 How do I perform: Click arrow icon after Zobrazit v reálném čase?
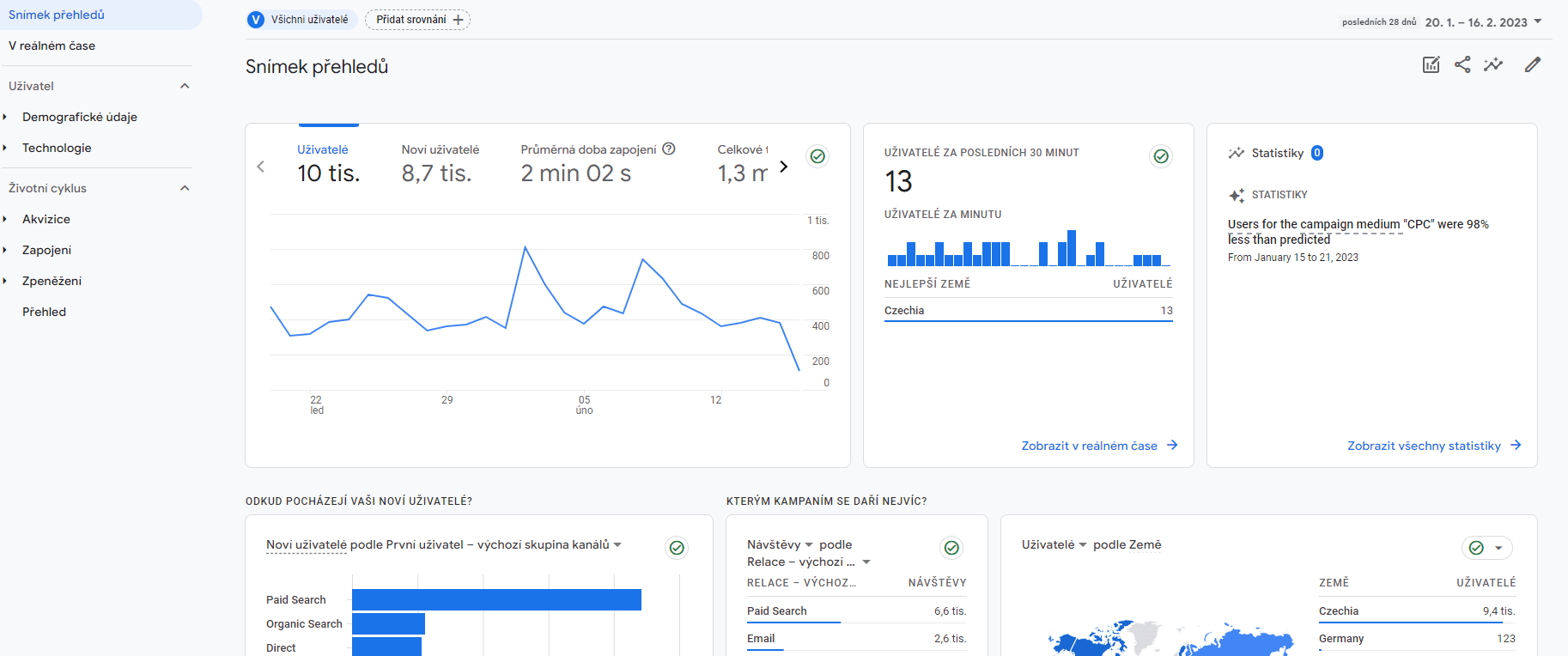pos(1172,445)
